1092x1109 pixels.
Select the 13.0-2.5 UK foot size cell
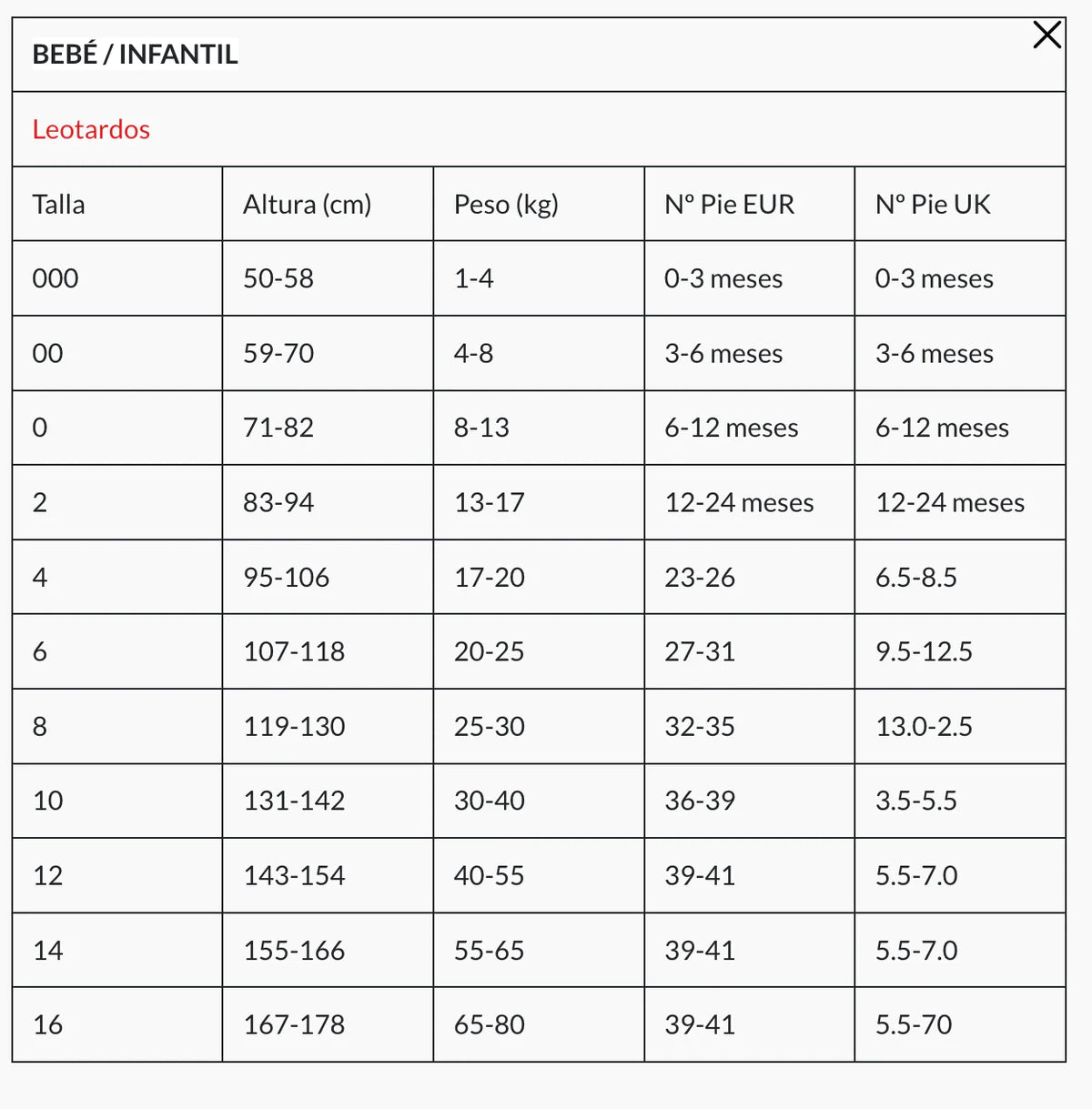click(924, 726)
